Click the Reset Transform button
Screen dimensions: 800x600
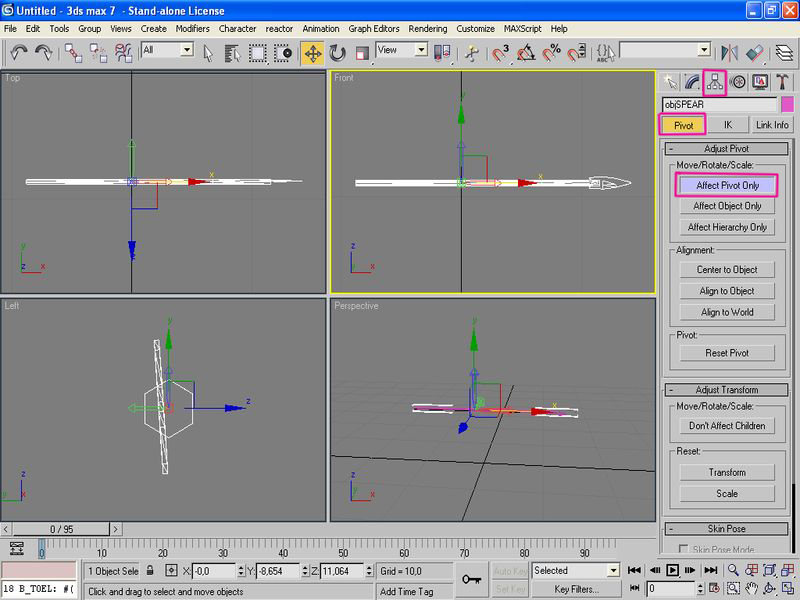[x=727, y=472]
